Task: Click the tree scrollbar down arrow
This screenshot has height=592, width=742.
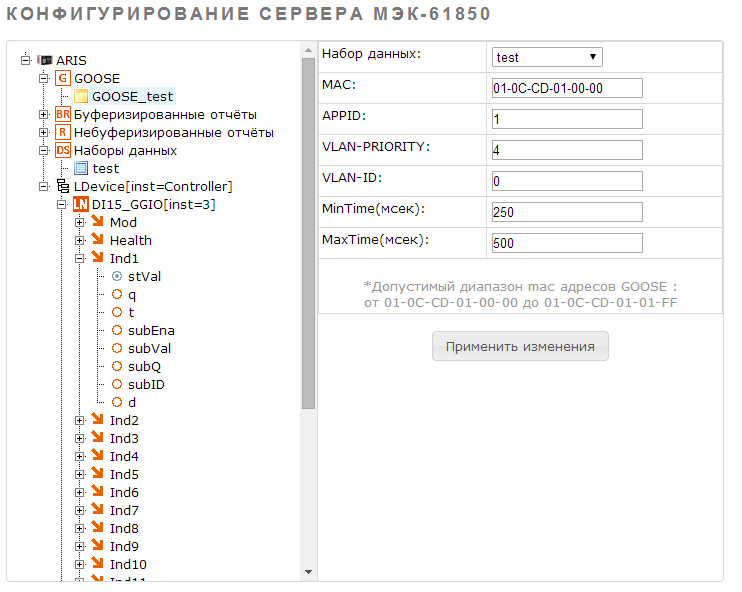Action: coord(308,572)
